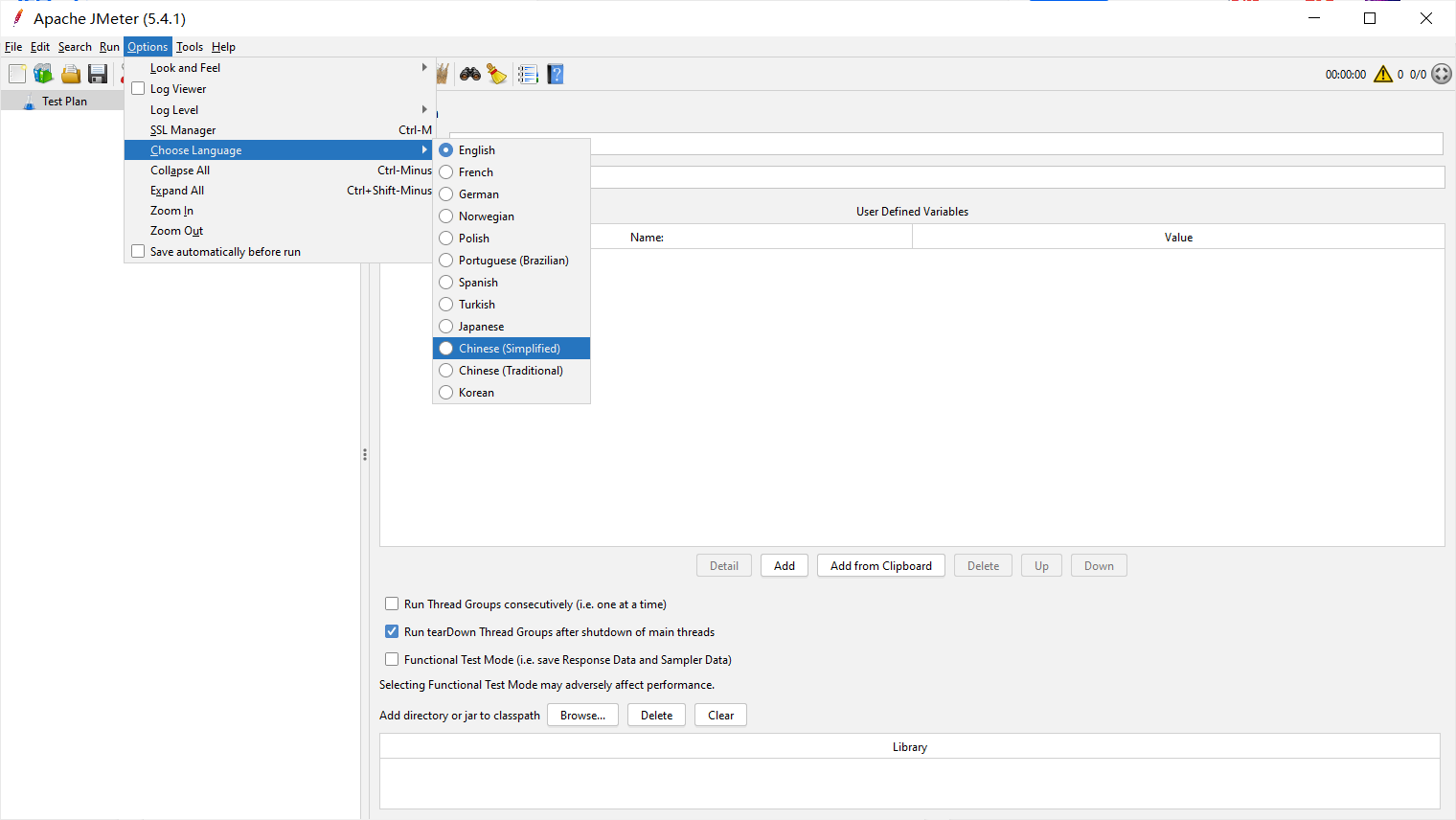The width and height of the screenshot is (1456, 820).
Task: Click the Clear classpath button
Action: point(720,716)
